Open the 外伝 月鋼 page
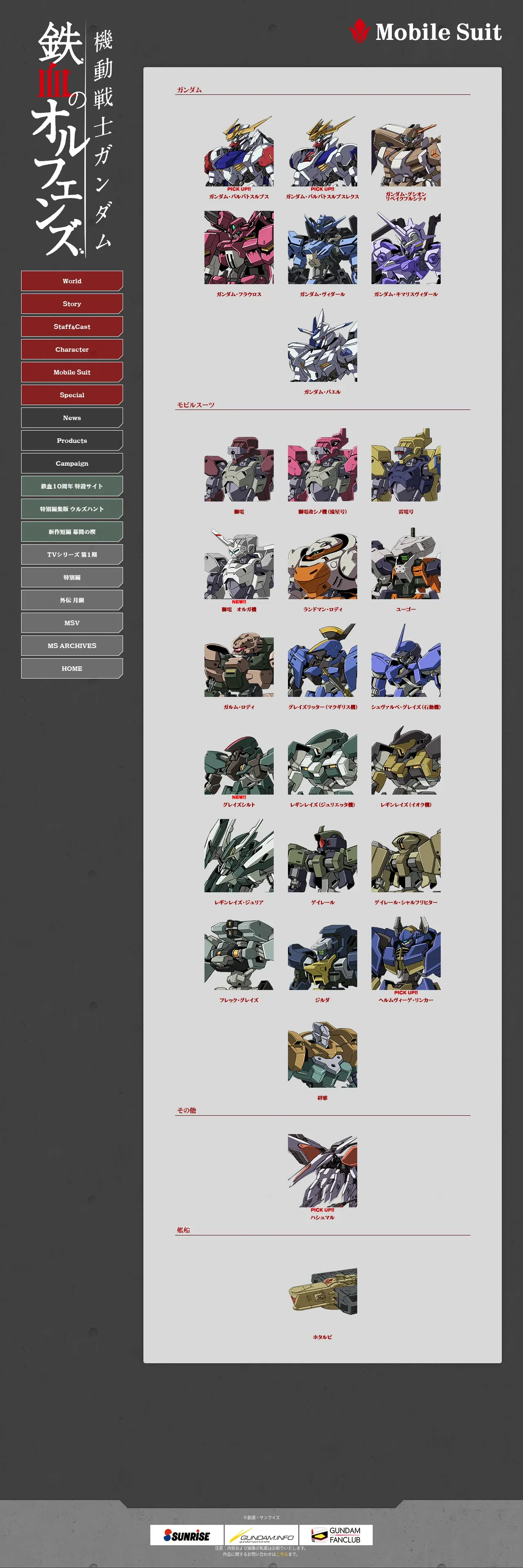The image size is (523, 1568). coord(72,600)
